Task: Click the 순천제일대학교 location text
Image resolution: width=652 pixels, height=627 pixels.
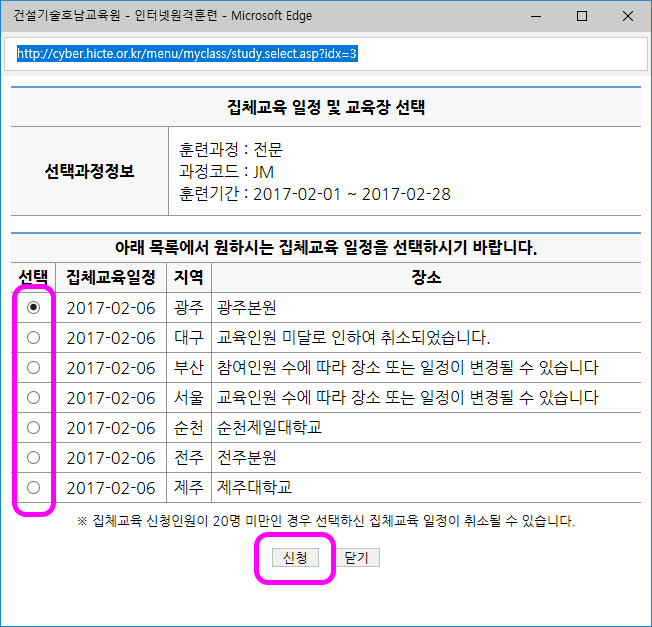Action: [269, 428]
